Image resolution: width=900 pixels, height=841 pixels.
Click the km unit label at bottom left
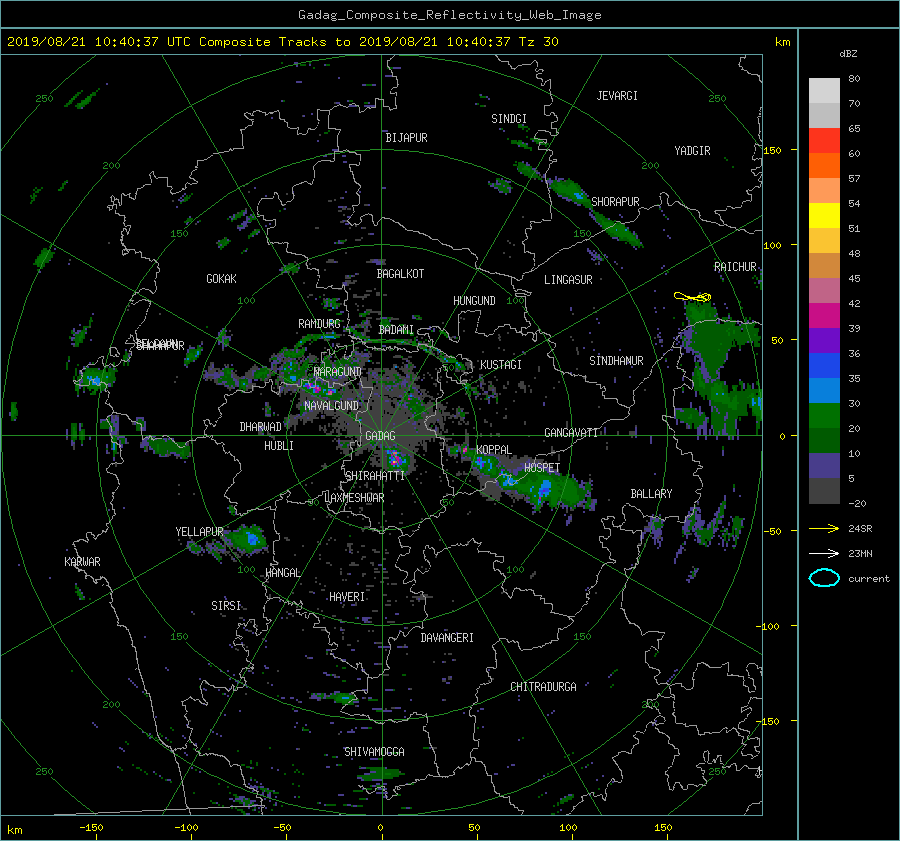[x=15, y=830]
